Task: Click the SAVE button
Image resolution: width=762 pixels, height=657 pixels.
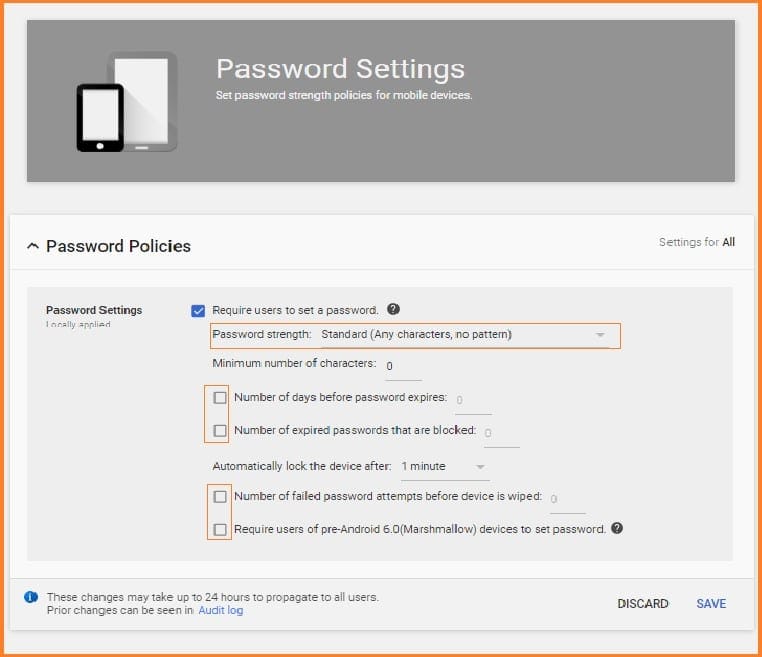Action: (x=711, y=604)
